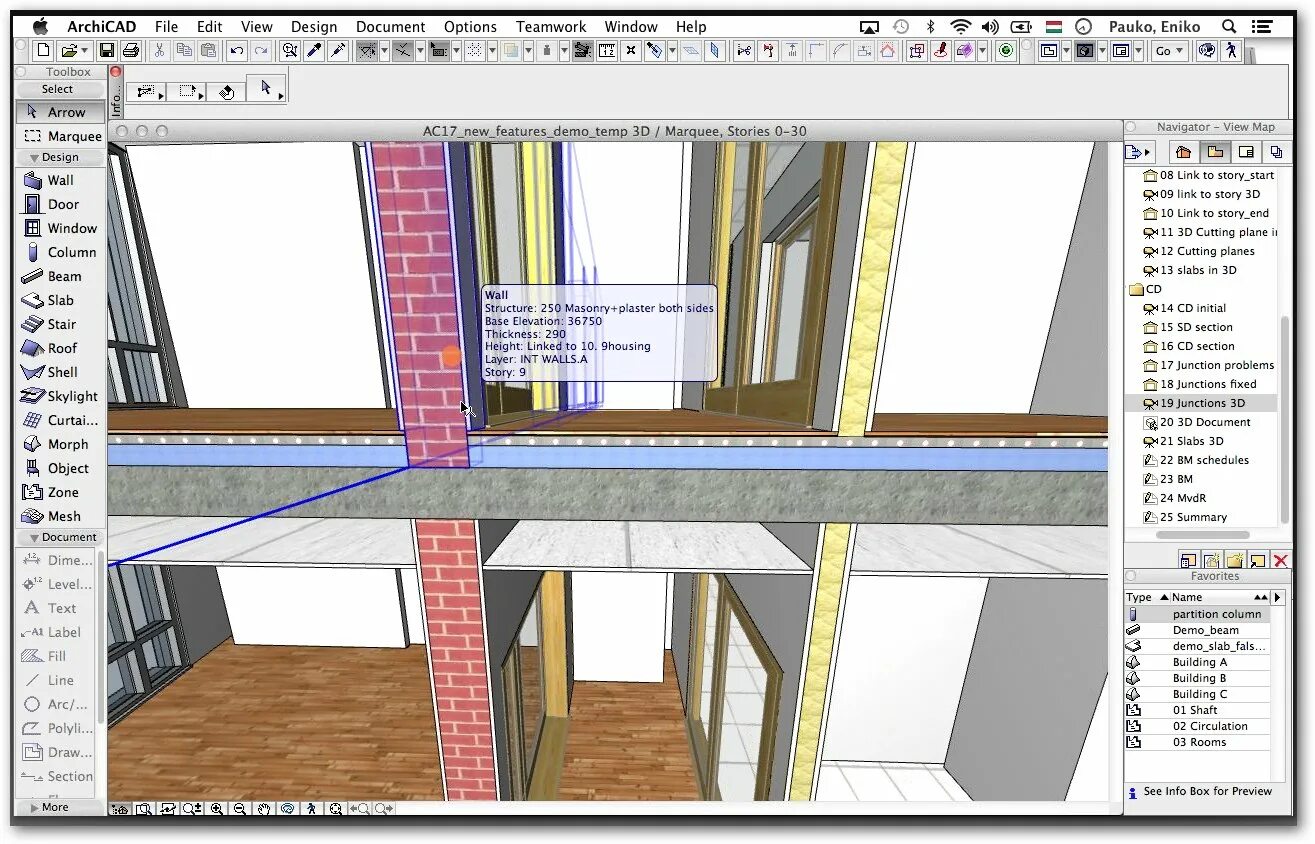Activate the Curtain Wall tool

[x=60, y=420]
